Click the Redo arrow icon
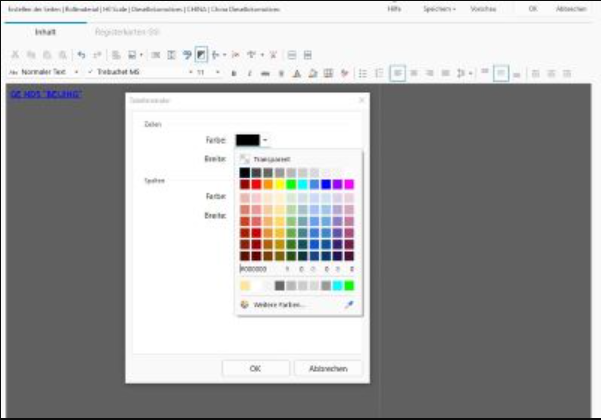The width and height of the screenshot is (601, 420). 96,54
